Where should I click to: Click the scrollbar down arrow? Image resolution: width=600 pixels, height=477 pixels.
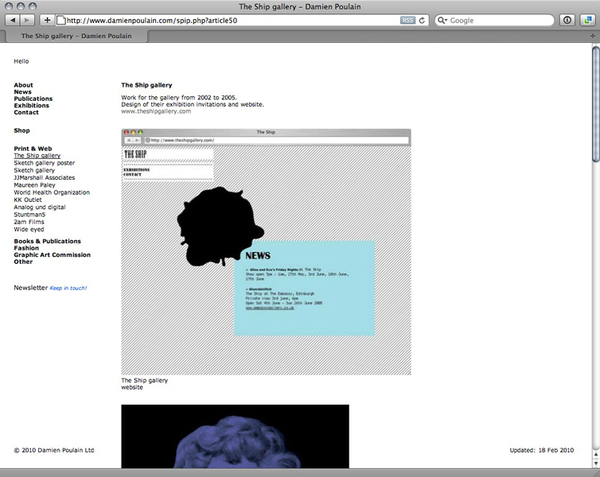tap(596, 463)
